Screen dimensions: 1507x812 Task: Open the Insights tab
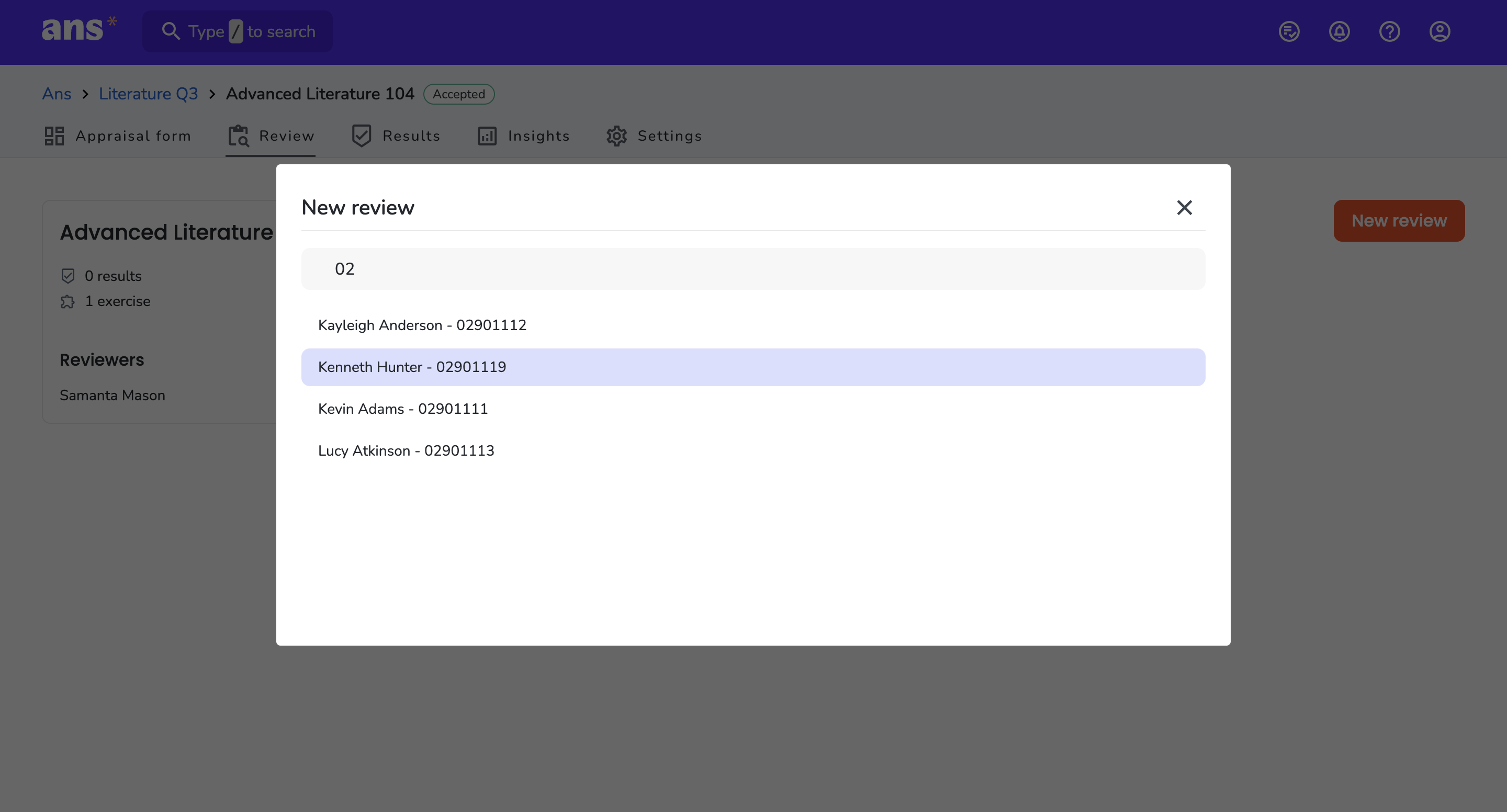(523, 136)
